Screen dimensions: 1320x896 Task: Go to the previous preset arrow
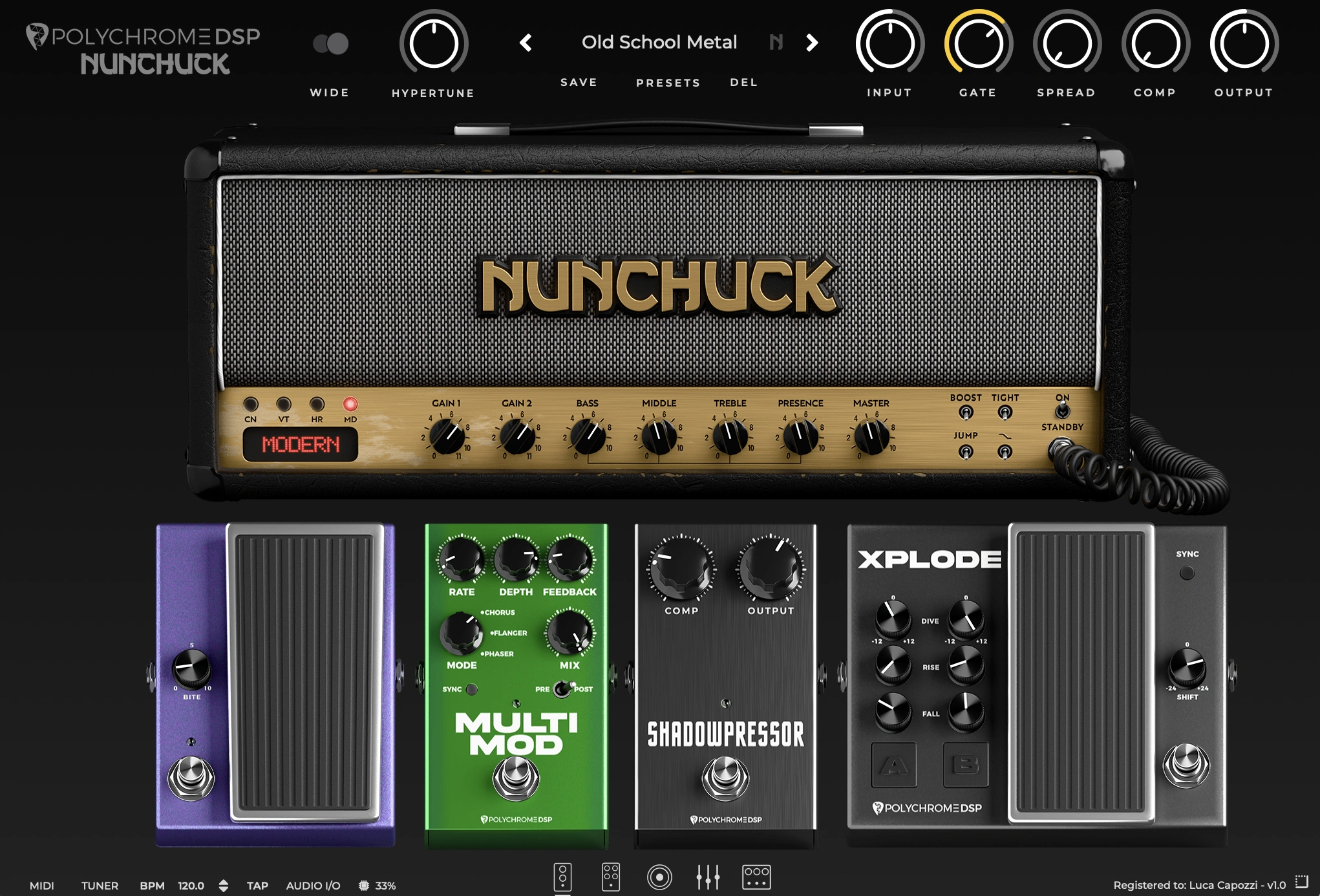coord(526,43)
